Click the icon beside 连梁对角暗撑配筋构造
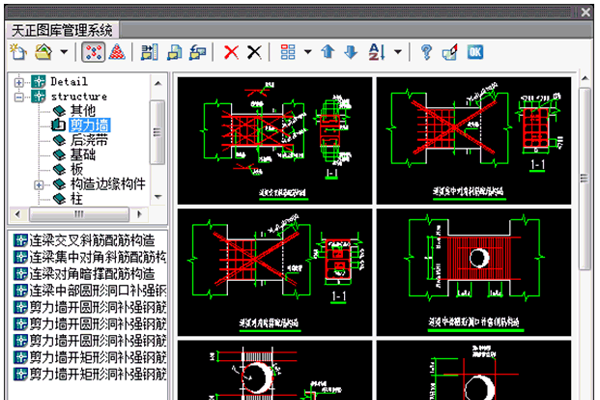Image resolution: width=600 pixels, height=400 pixels. (x=21, y=274)
